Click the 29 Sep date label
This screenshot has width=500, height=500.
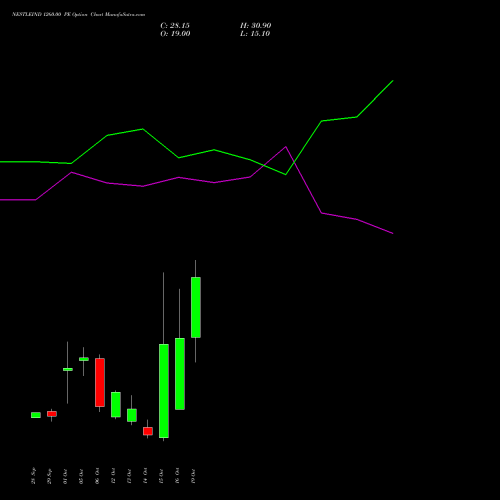49,476
